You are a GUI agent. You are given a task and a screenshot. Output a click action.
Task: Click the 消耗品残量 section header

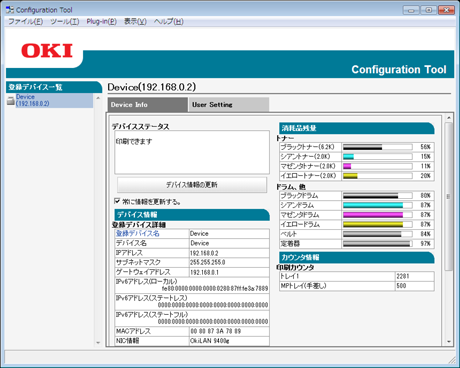click(357, 128)
